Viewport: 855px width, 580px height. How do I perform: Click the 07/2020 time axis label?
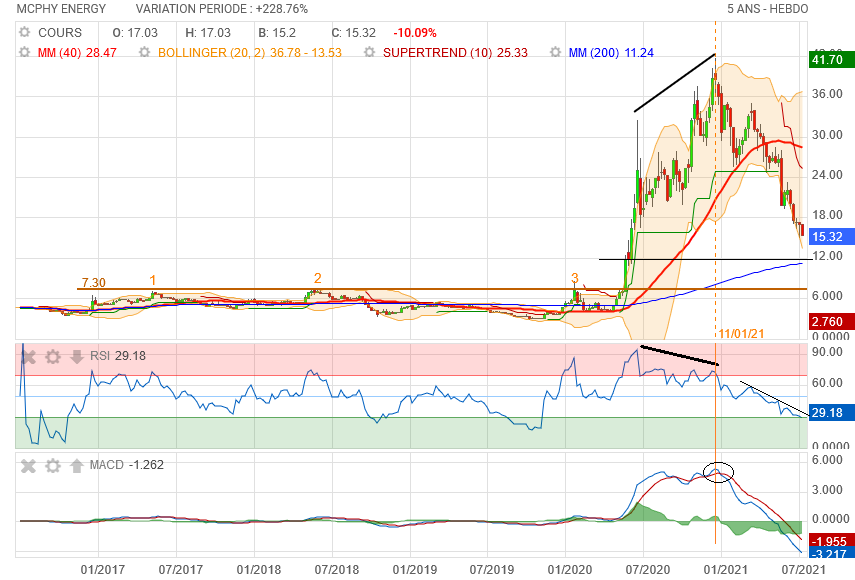(x=648, y=570)
